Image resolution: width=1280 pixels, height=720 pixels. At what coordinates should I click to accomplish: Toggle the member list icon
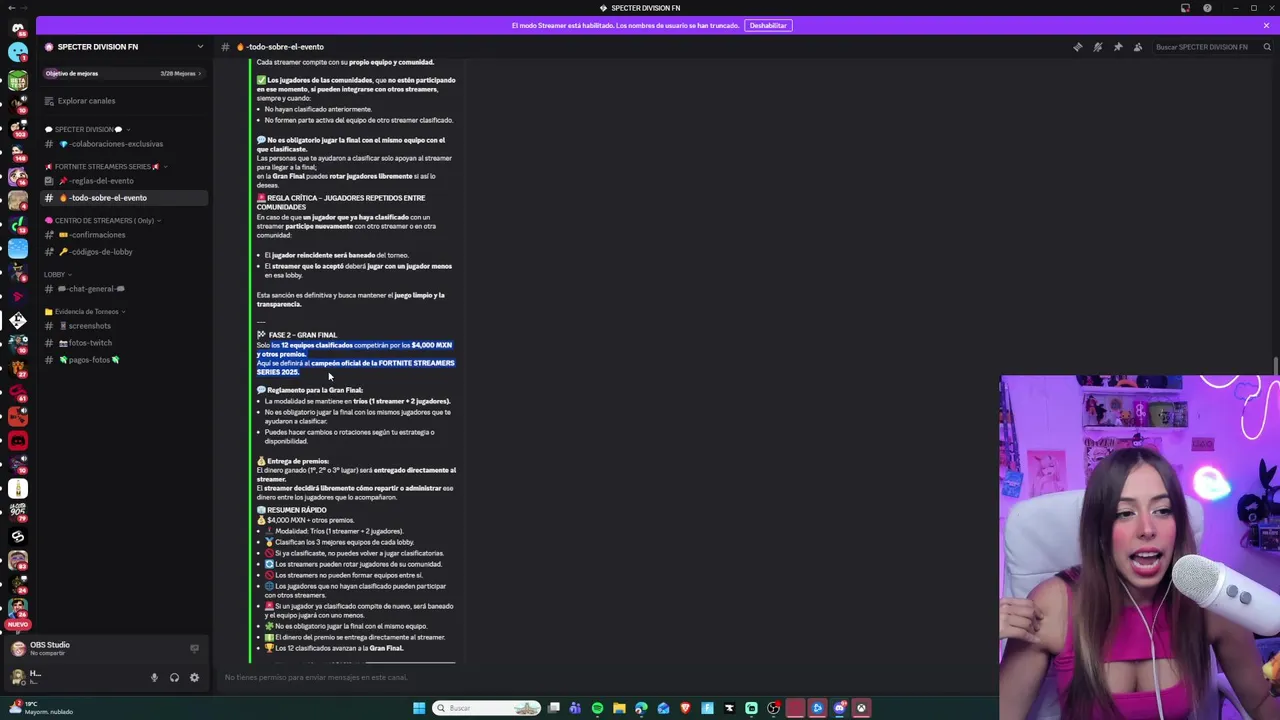(x=1137, y=47)
